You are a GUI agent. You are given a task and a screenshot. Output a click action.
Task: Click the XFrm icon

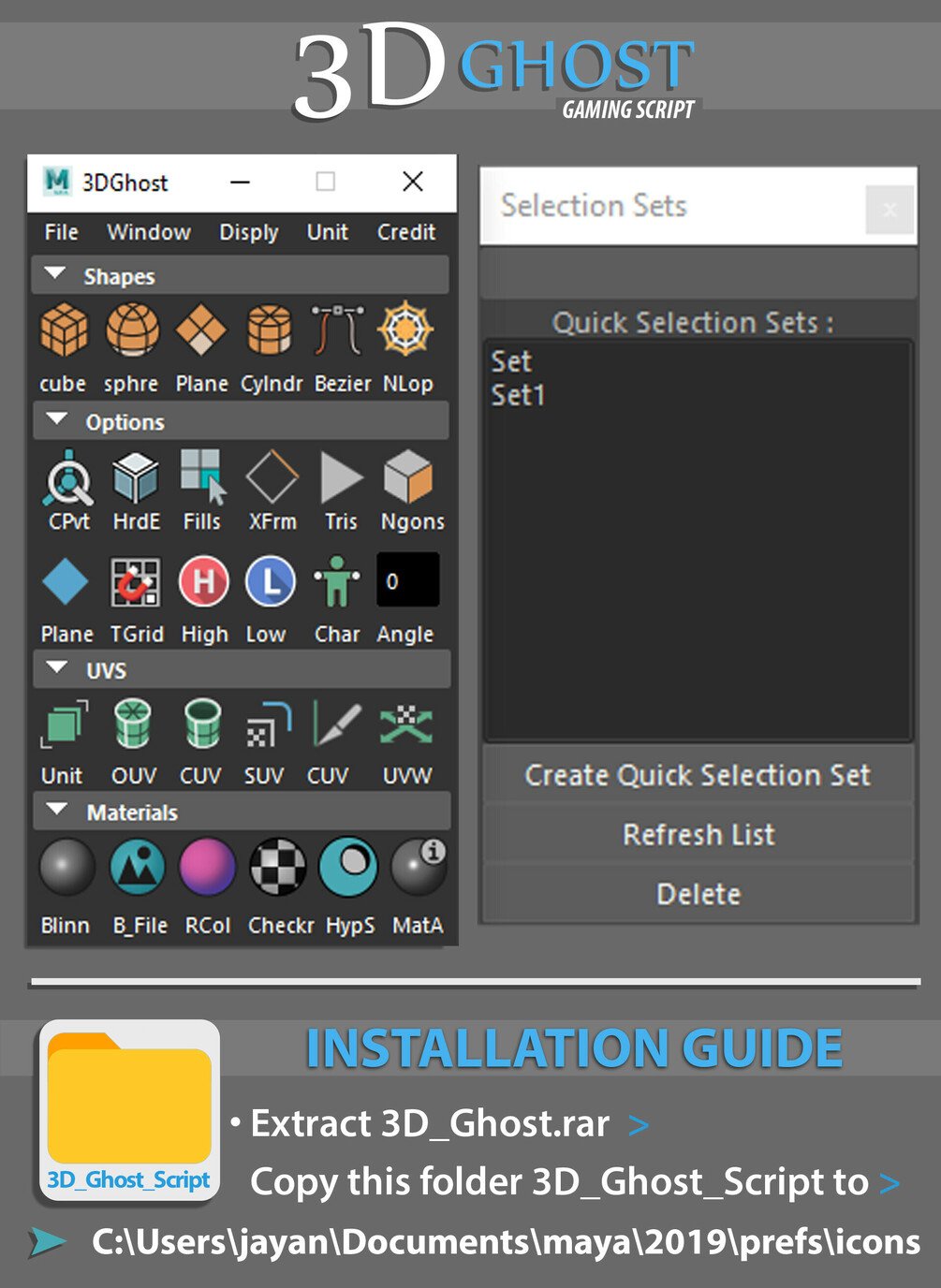coord(272,477)
